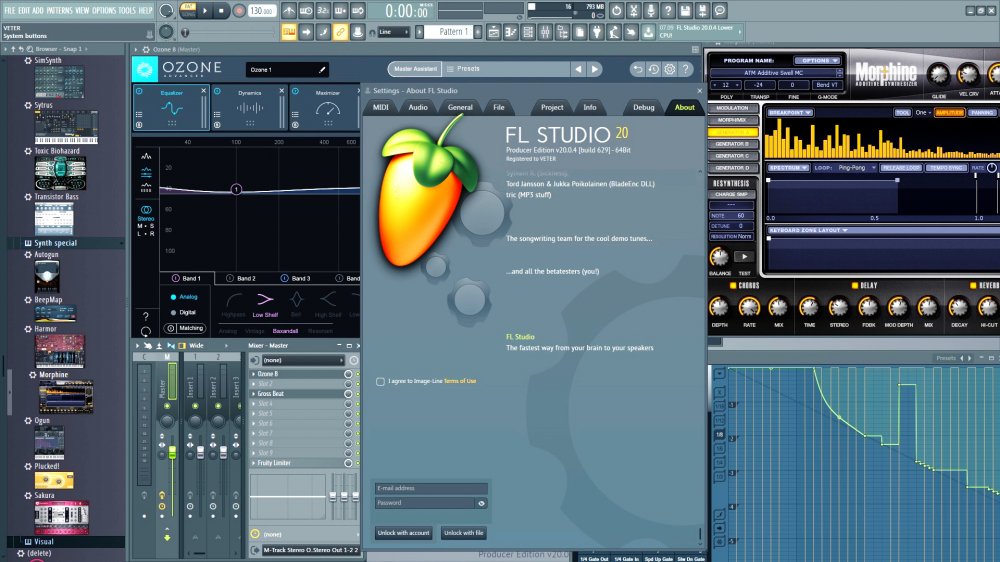Click the Ozone undo arrow icon
The width and height of the screenshot is (1000, 562).
pos(637,69)
